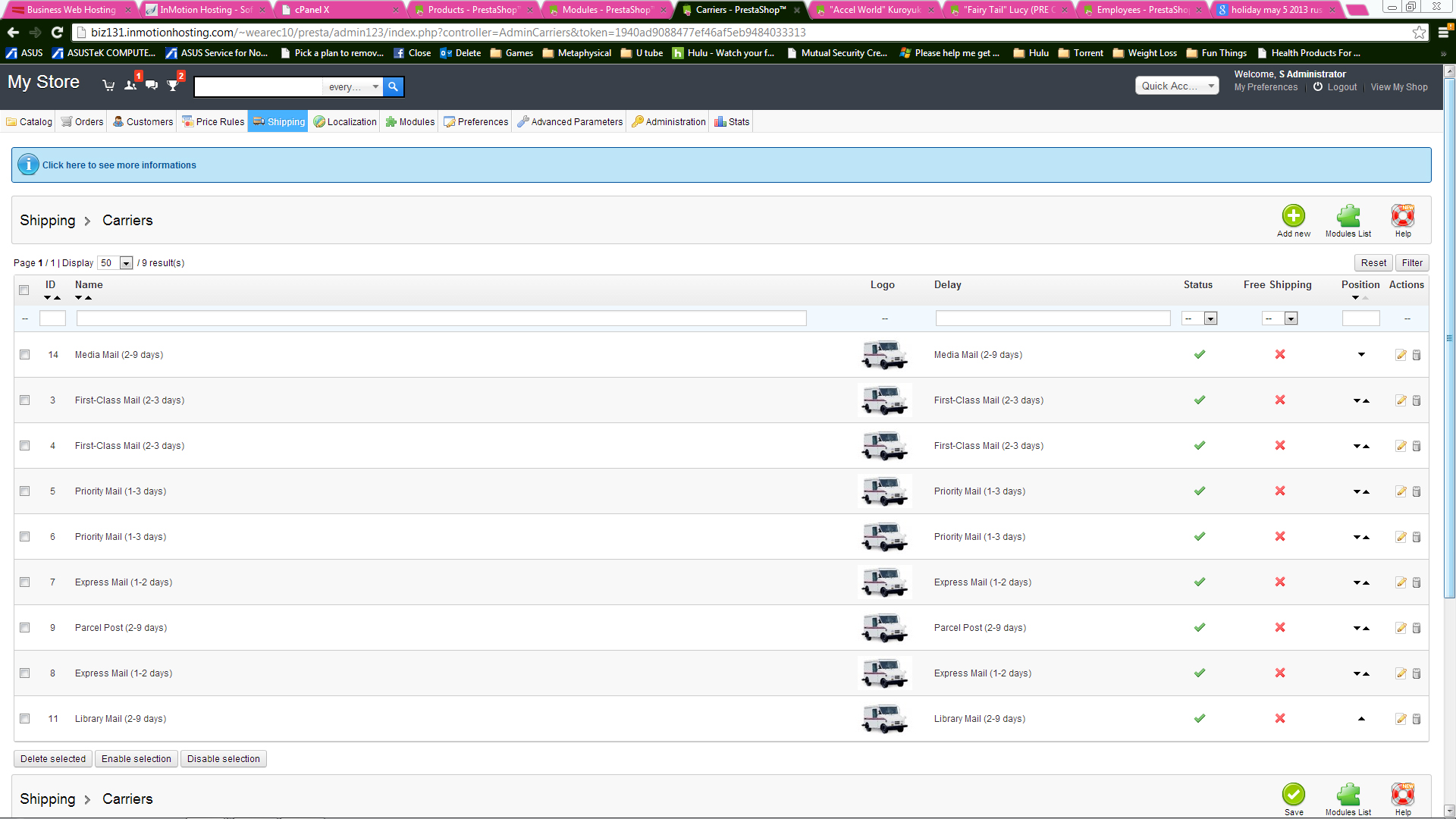Viewport: 1456px width, 819px height.
Task: Open the Modules List puzzle icon
Action: tap(1348, 216)
